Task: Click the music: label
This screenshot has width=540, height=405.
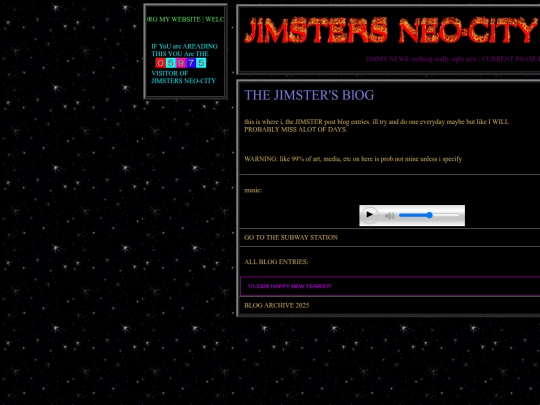Action: click(253, 190)
